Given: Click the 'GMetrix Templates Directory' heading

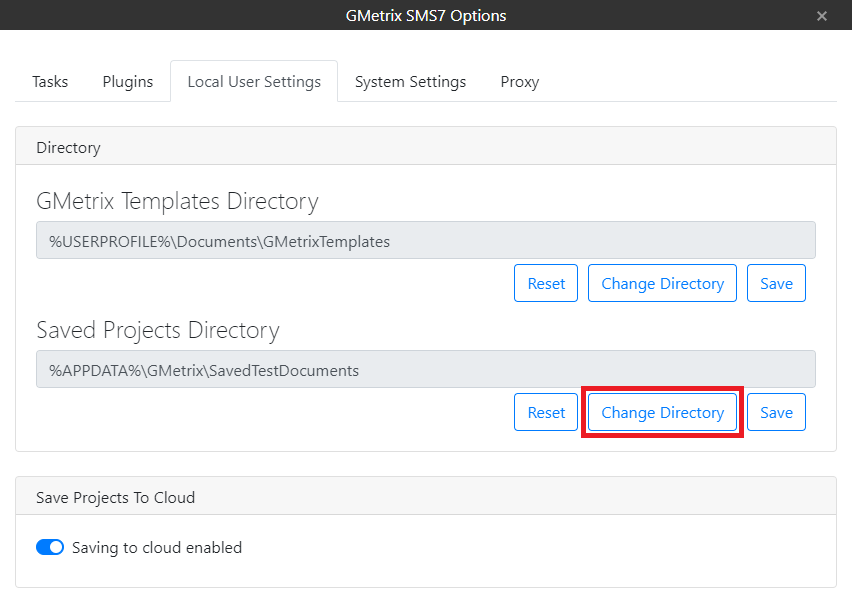Looking at the screenshot, I should click(x=177, y=201).
